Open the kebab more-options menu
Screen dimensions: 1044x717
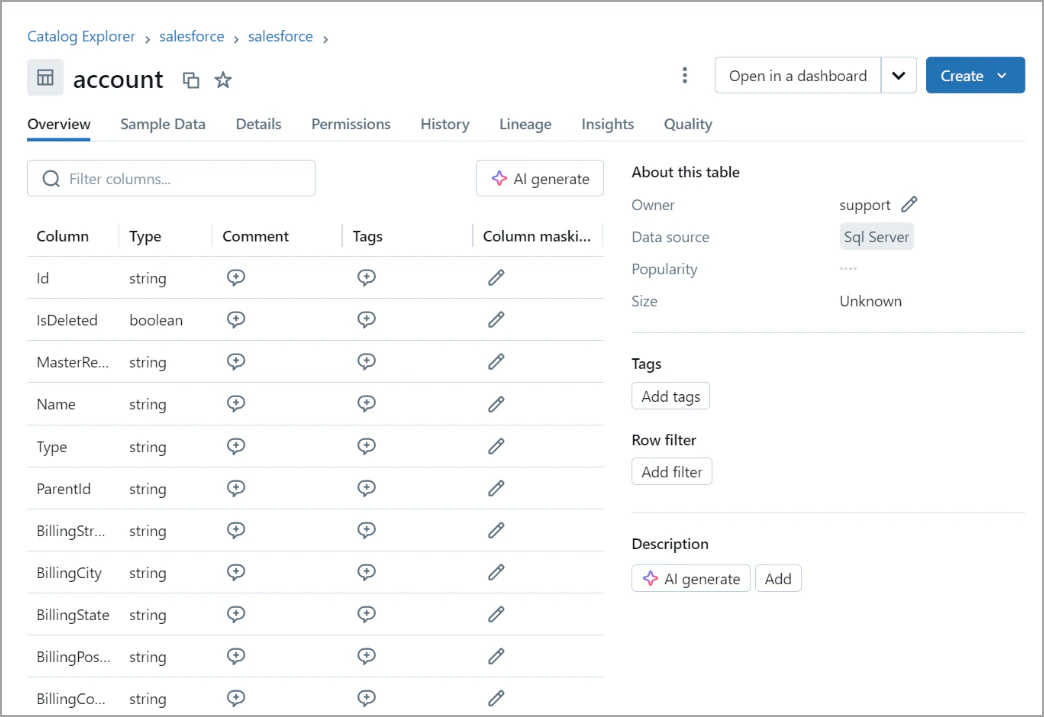pyautogui.click(x=685, y=76)
